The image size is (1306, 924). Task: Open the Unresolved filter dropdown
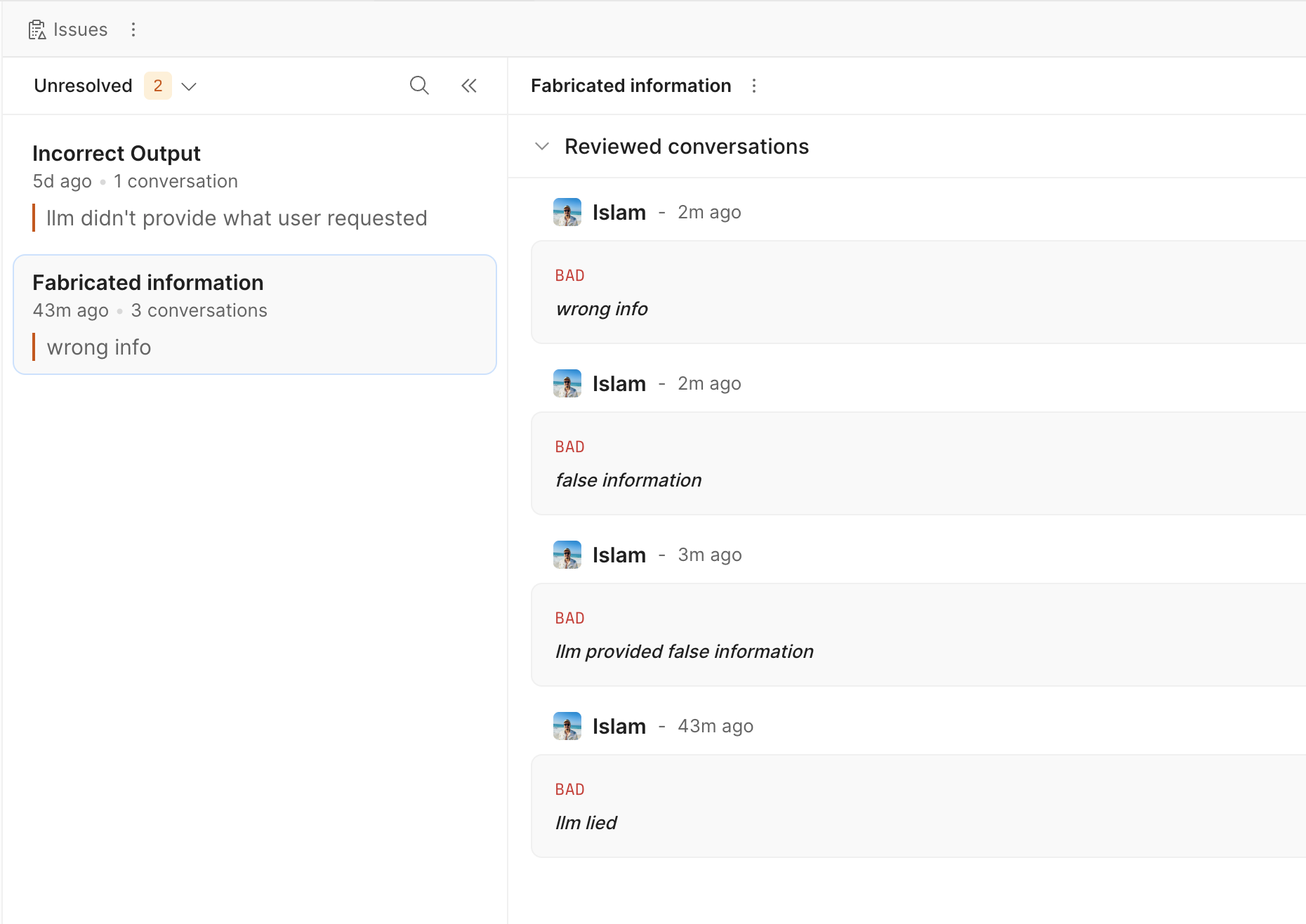(x=188, y=86)
